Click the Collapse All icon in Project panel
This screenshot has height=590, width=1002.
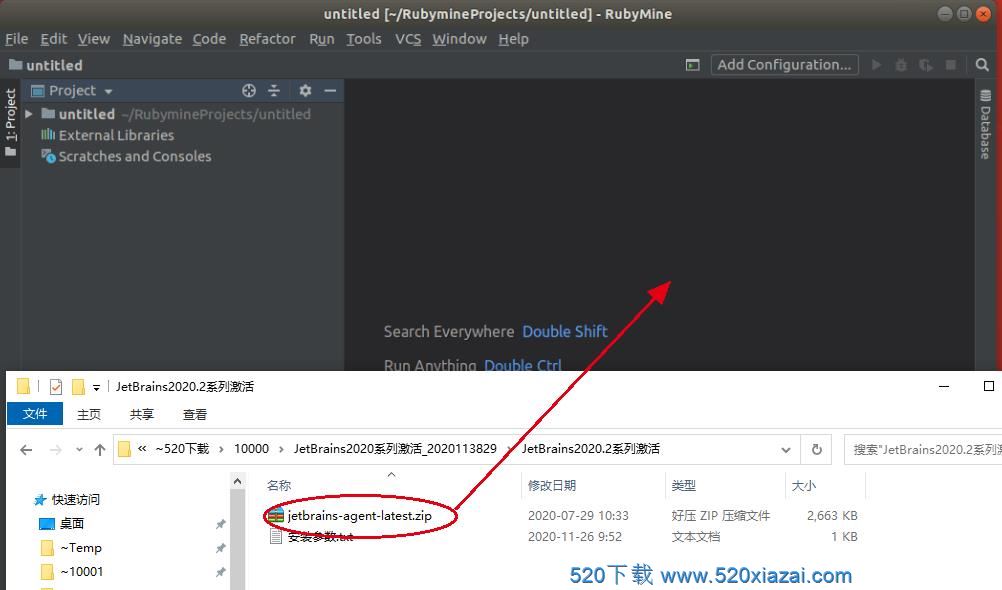tap(274, 91)
